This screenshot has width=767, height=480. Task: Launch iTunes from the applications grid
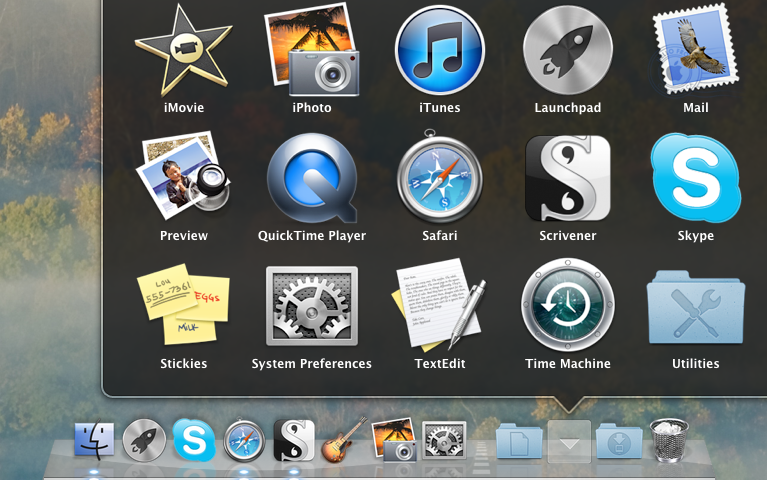439,49
